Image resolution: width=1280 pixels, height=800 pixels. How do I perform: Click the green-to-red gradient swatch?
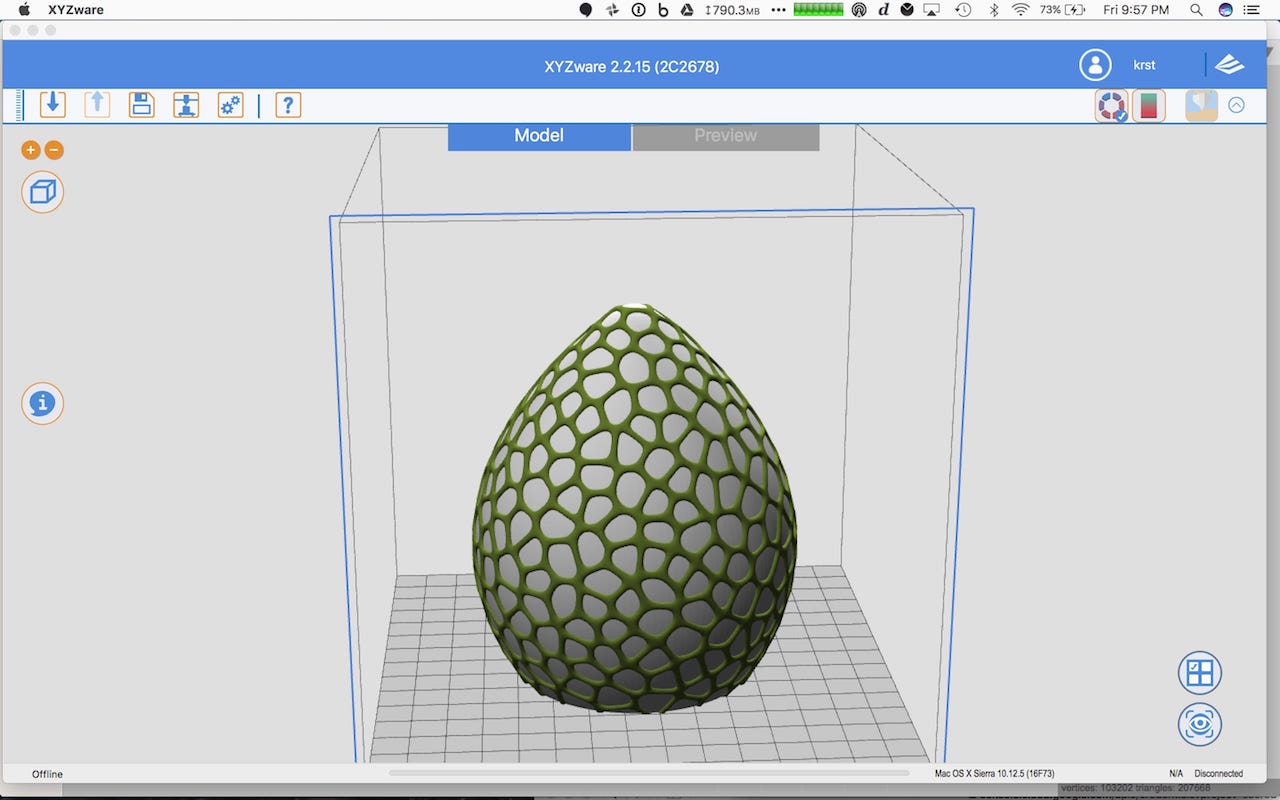pyautogui.click(x=1149, y=105)
